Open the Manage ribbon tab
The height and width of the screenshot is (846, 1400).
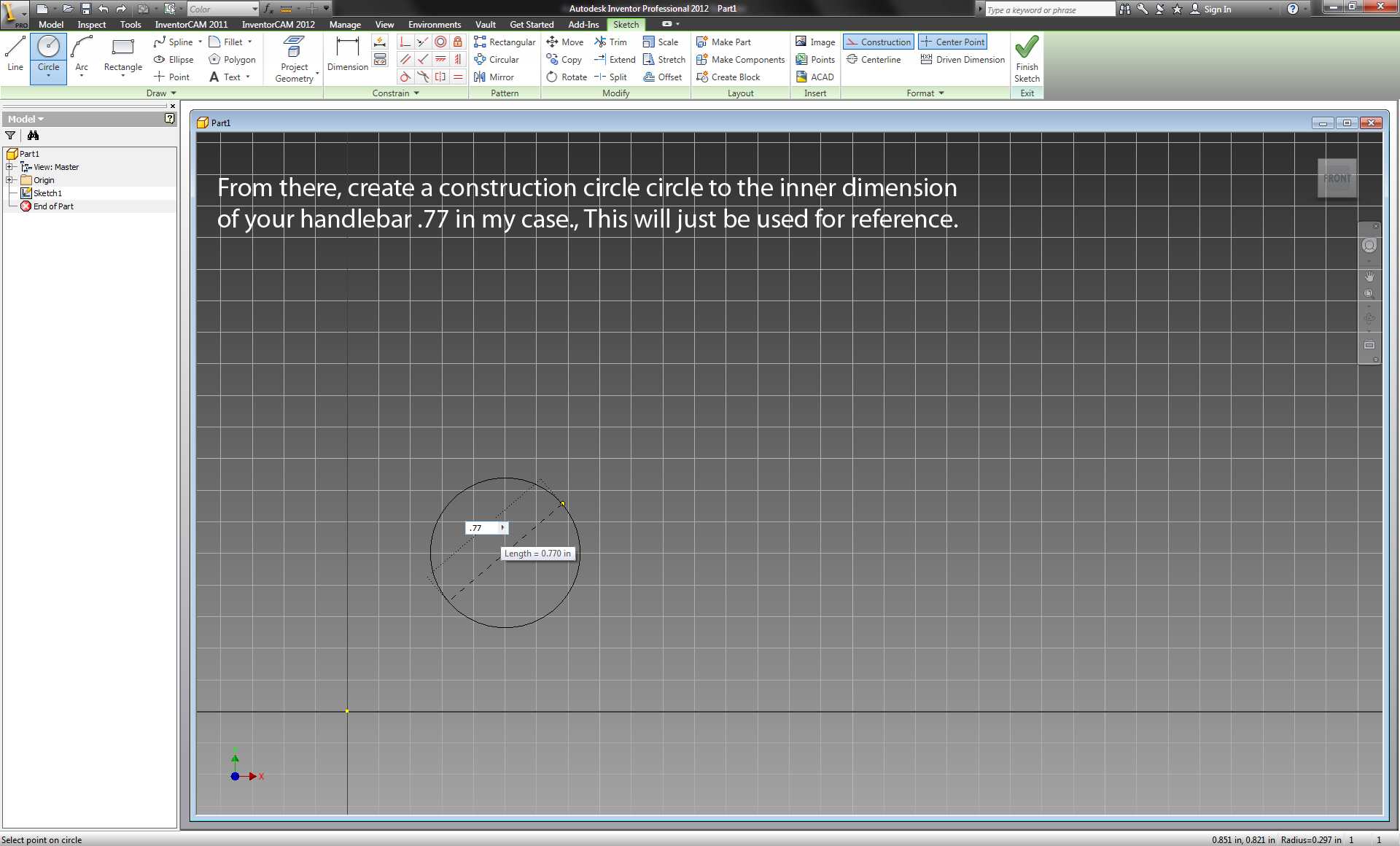pyautogui.click(x=345, y=24)
